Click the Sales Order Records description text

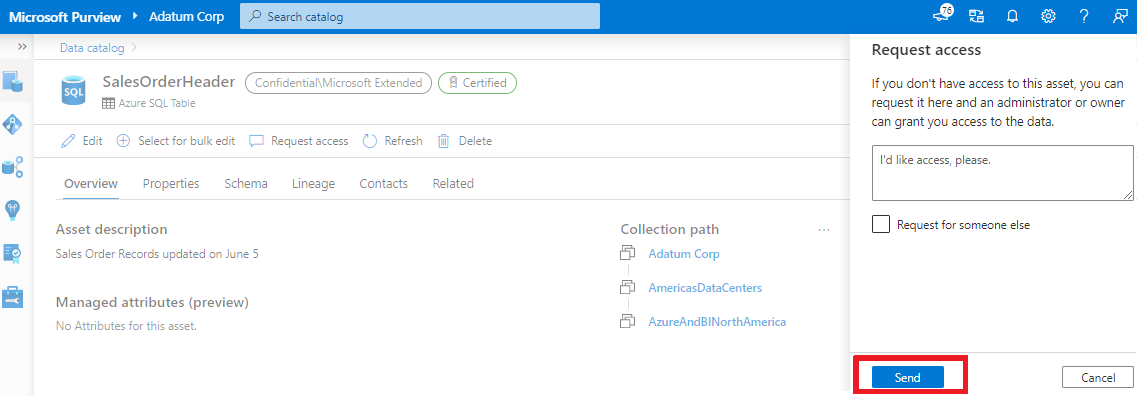[x=157, y=254]
